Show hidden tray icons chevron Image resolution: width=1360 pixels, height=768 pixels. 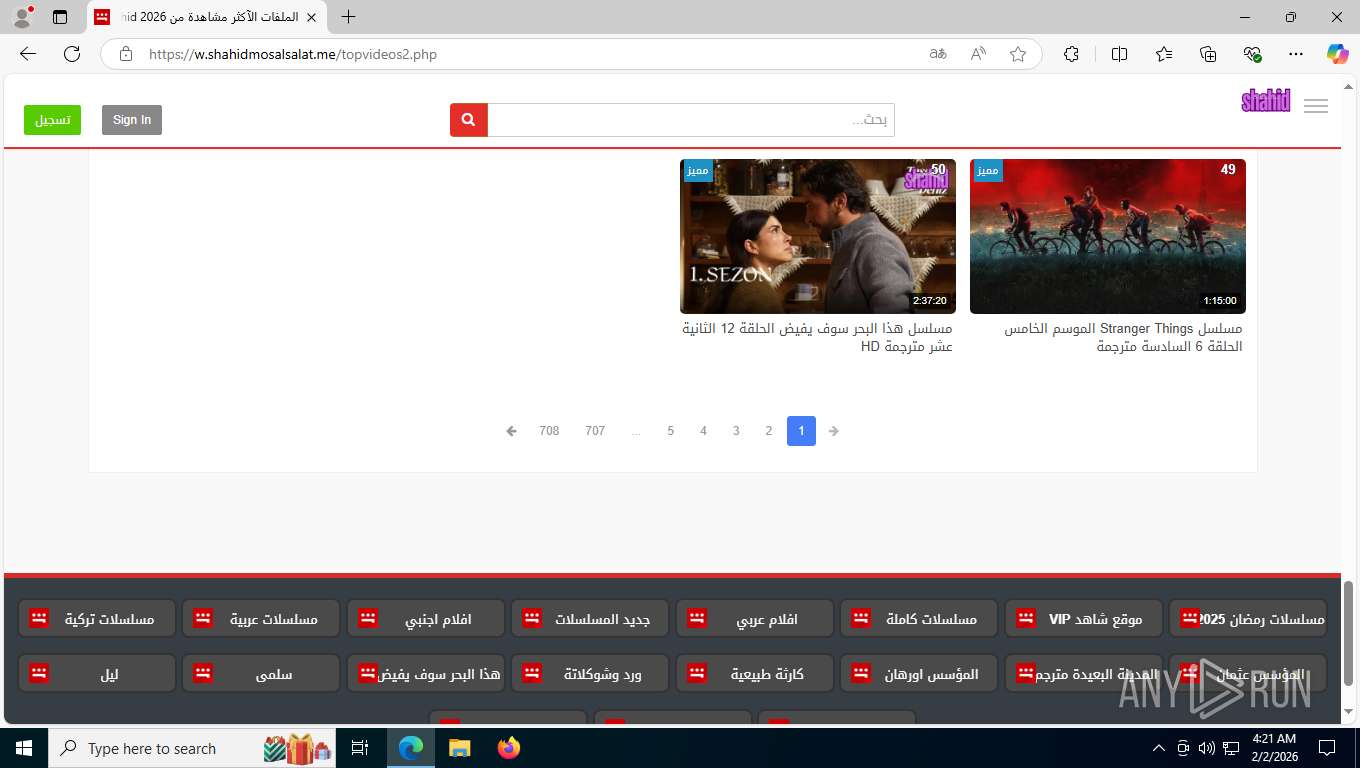click(1159, 748)
